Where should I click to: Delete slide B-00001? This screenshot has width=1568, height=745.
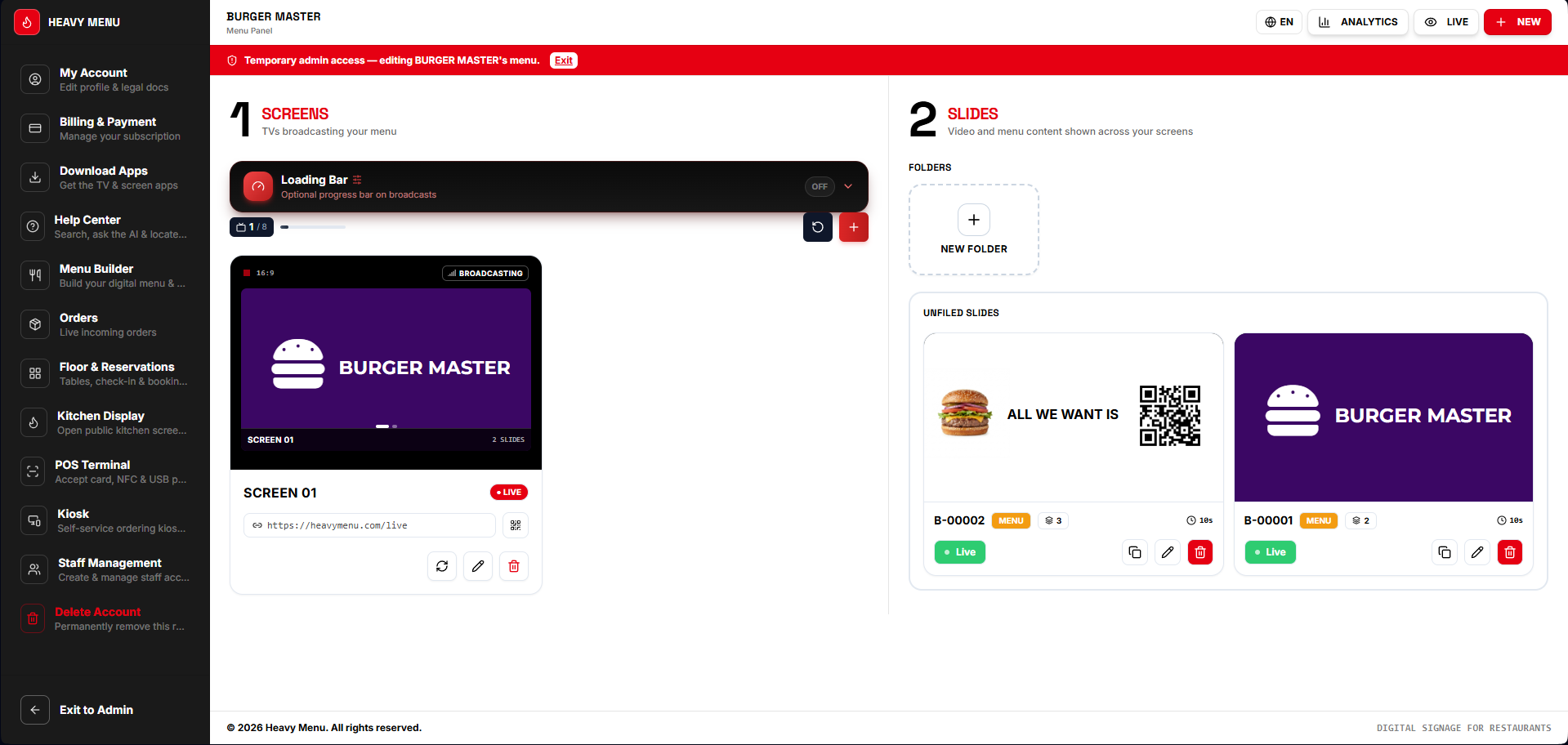coord(1510,552)
